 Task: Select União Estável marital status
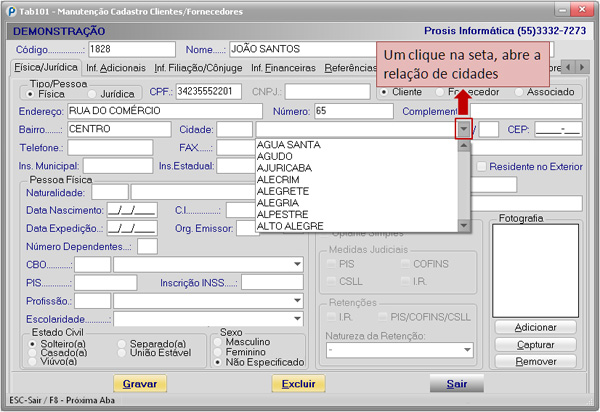[122, 353]
